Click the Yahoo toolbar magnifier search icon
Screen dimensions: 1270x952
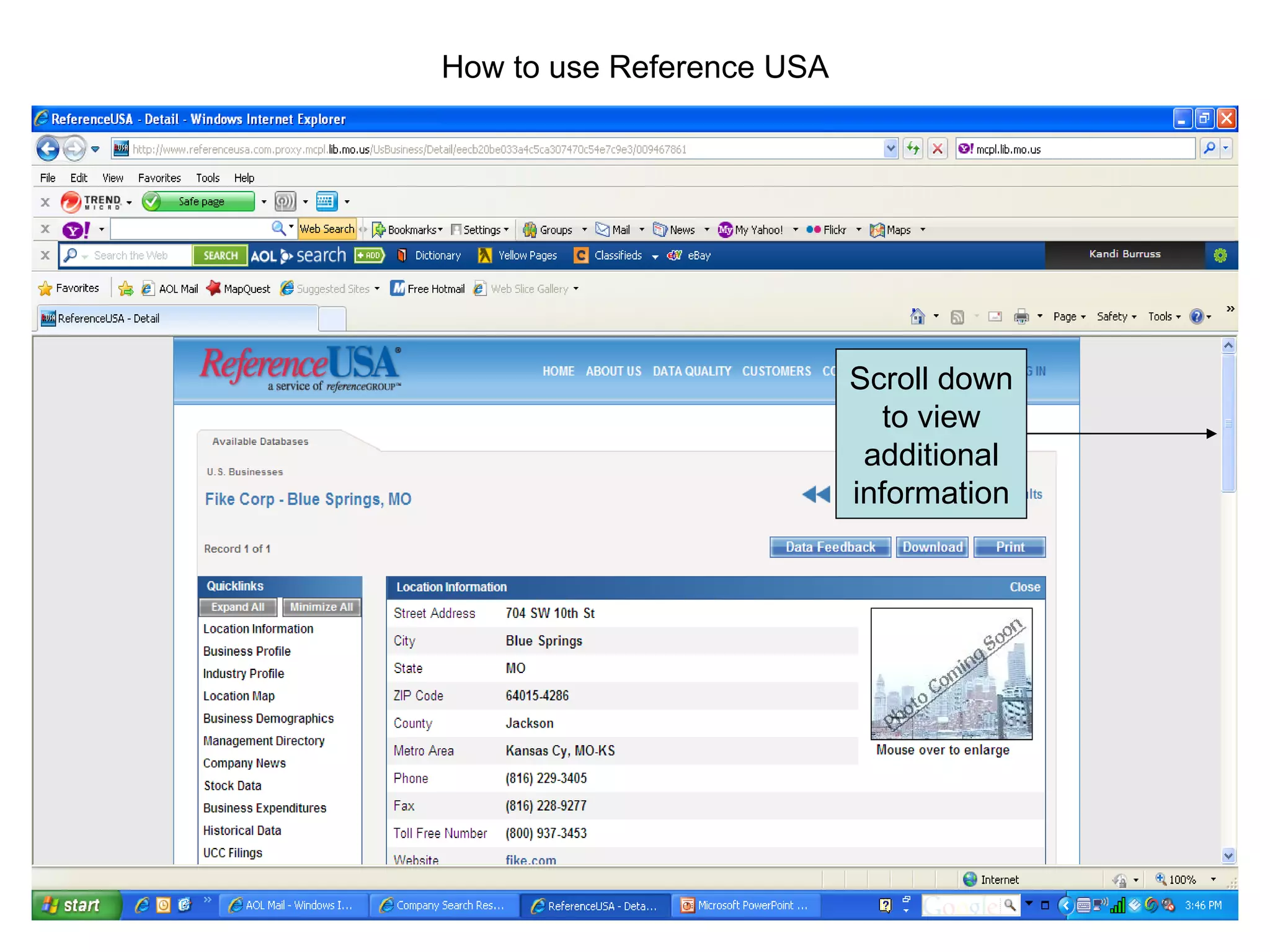[x=278, y=229]
